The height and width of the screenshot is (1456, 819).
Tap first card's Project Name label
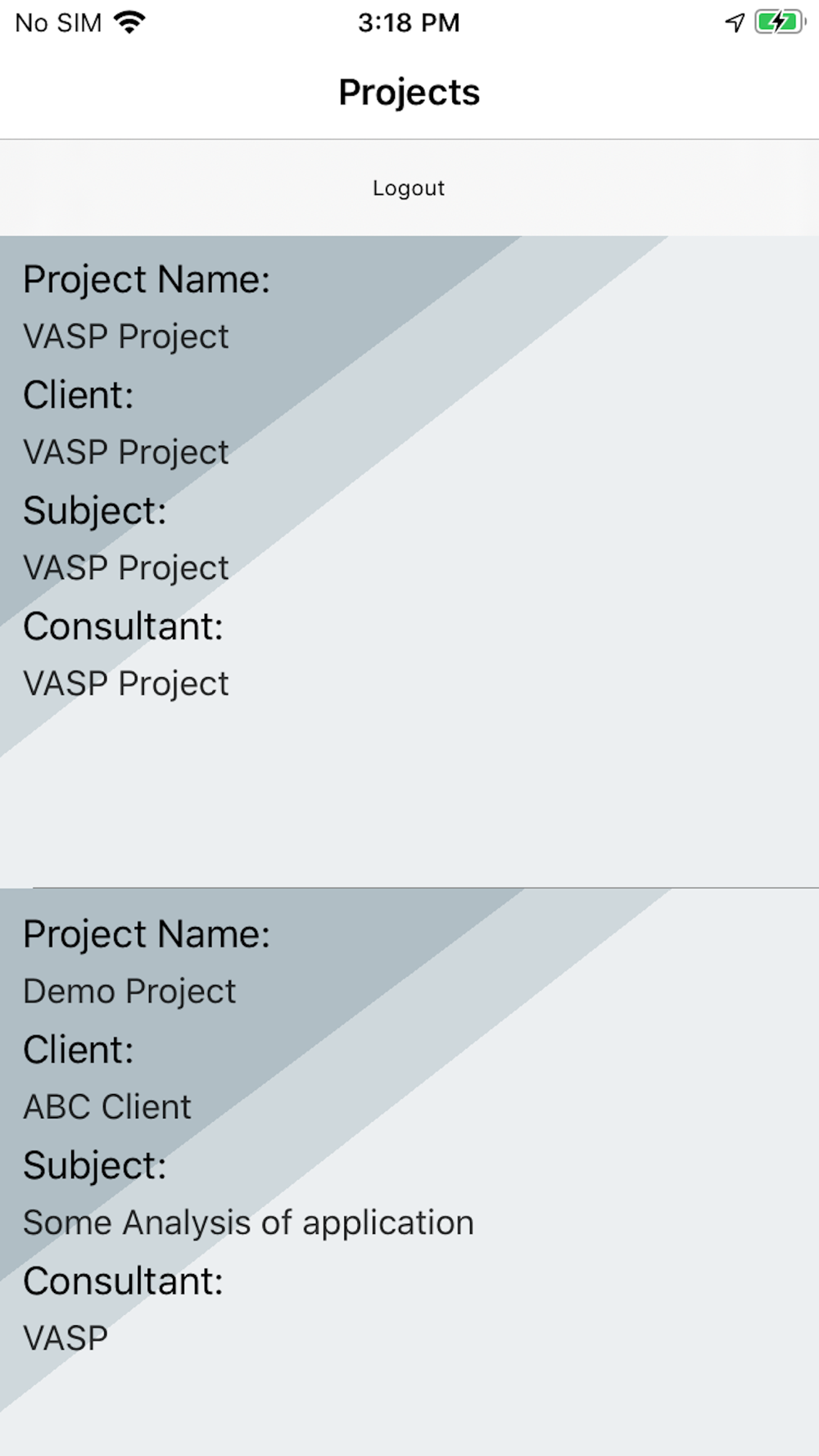click(147, 279)
